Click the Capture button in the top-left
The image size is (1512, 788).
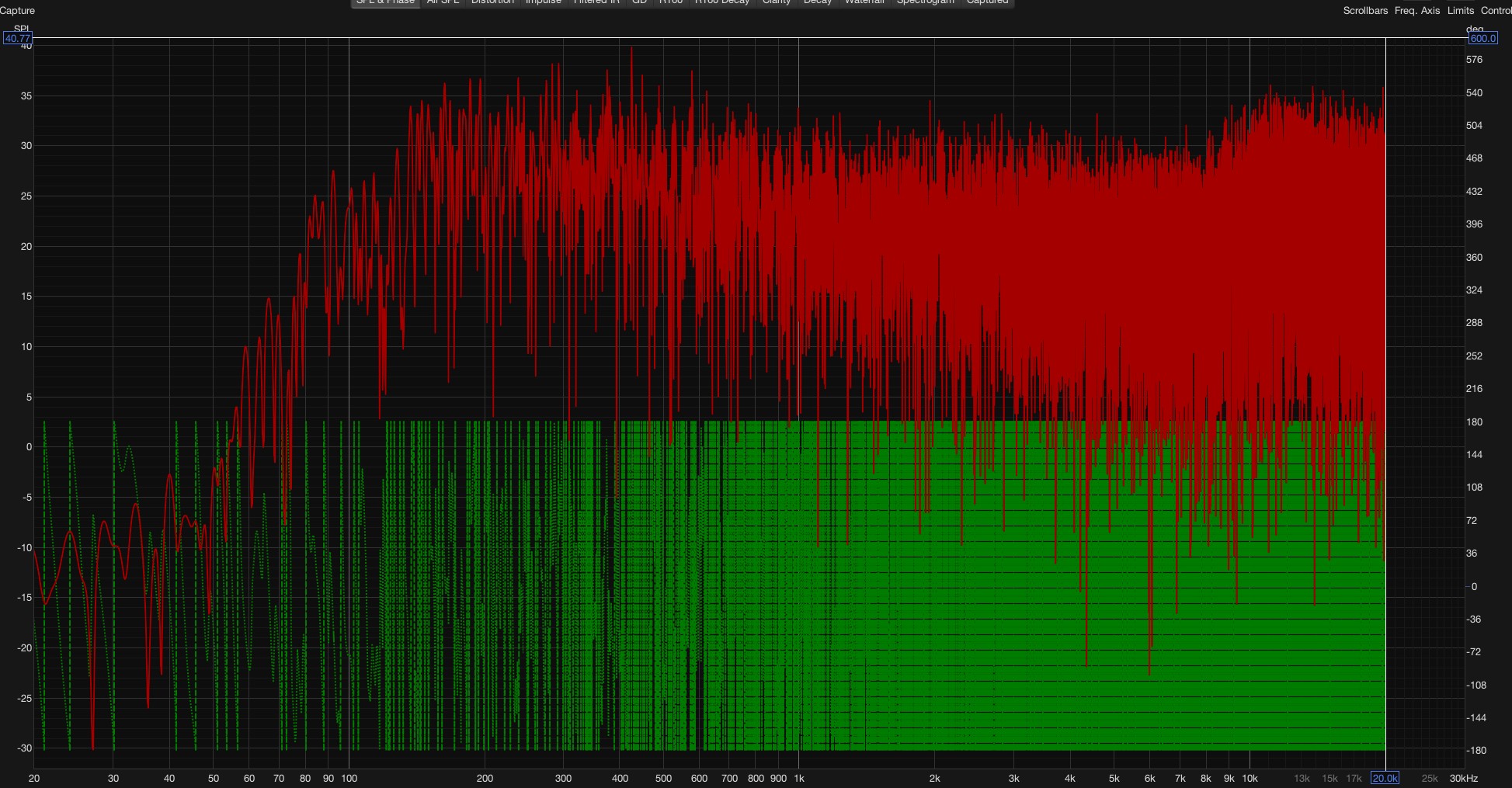tap(17, 10)
